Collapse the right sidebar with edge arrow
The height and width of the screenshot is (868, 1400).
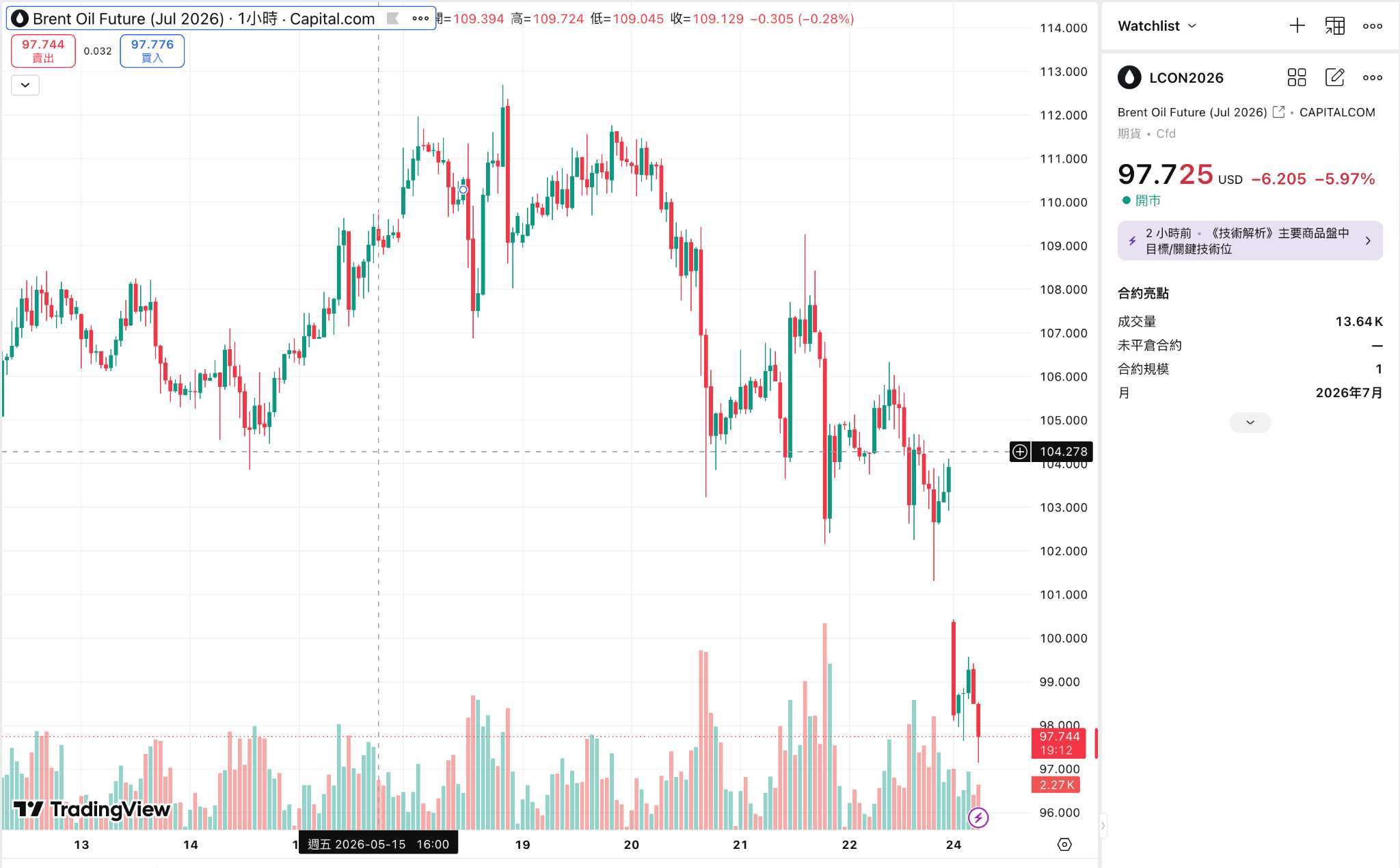pos(1102,825)
